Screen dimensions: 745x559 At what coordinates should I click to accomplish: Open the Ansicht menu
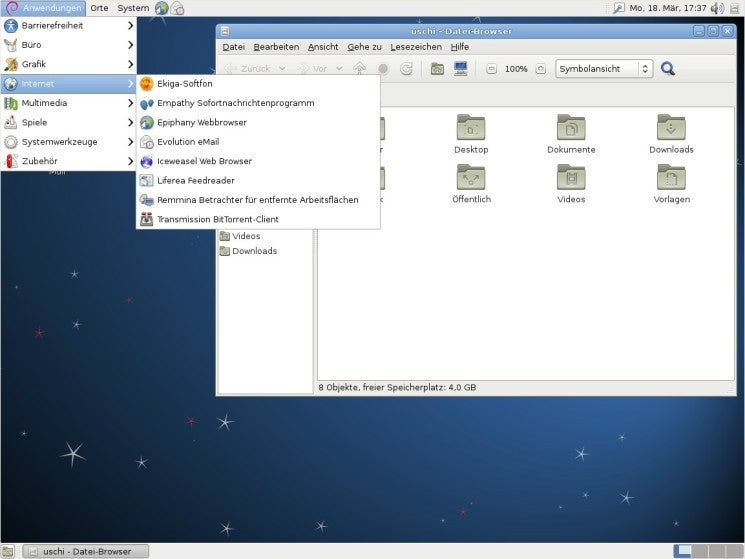pos(323,47)
